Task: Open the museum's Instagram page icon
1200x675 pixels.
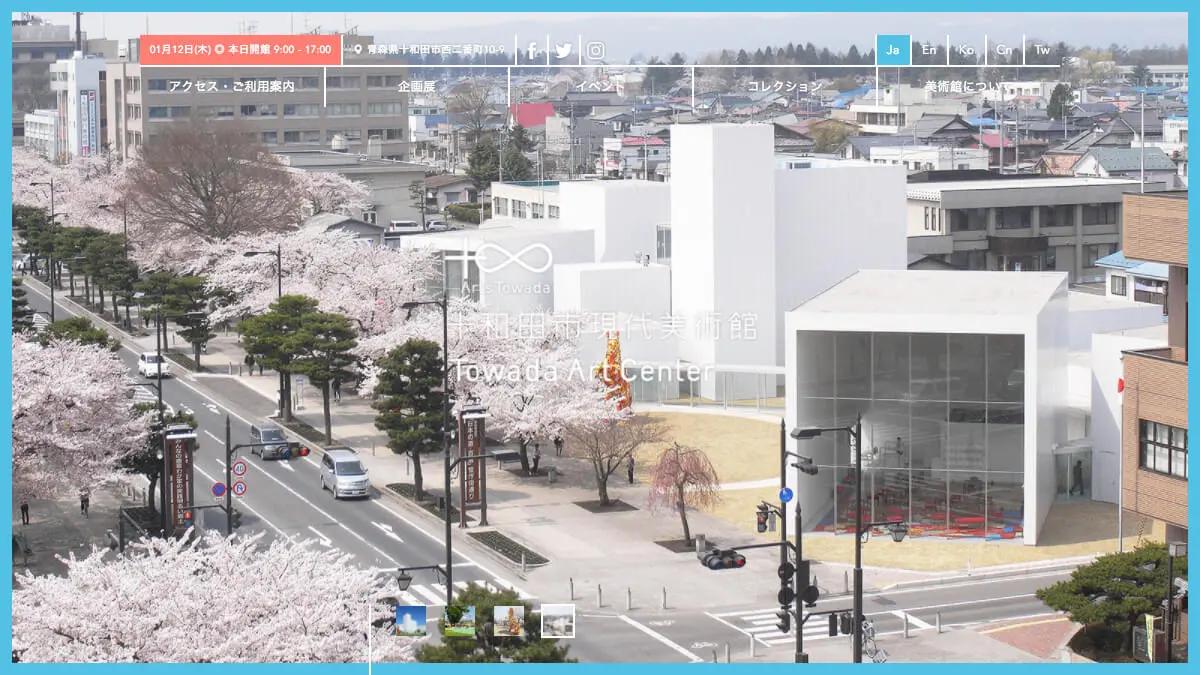Action: point(596,50)
